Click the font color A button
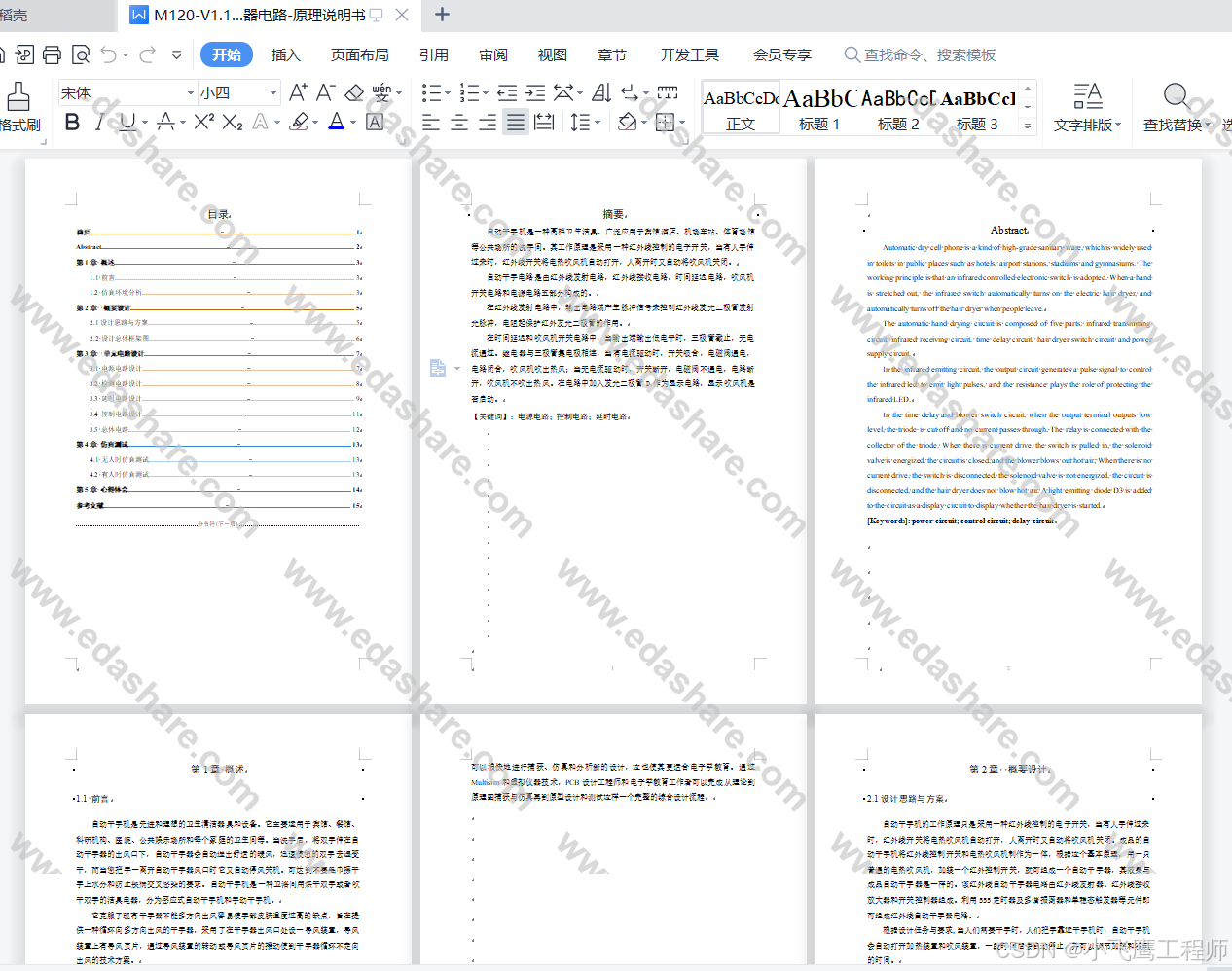Image resolution: width=1232 pixels, height=971 pixels. [336, 122]
